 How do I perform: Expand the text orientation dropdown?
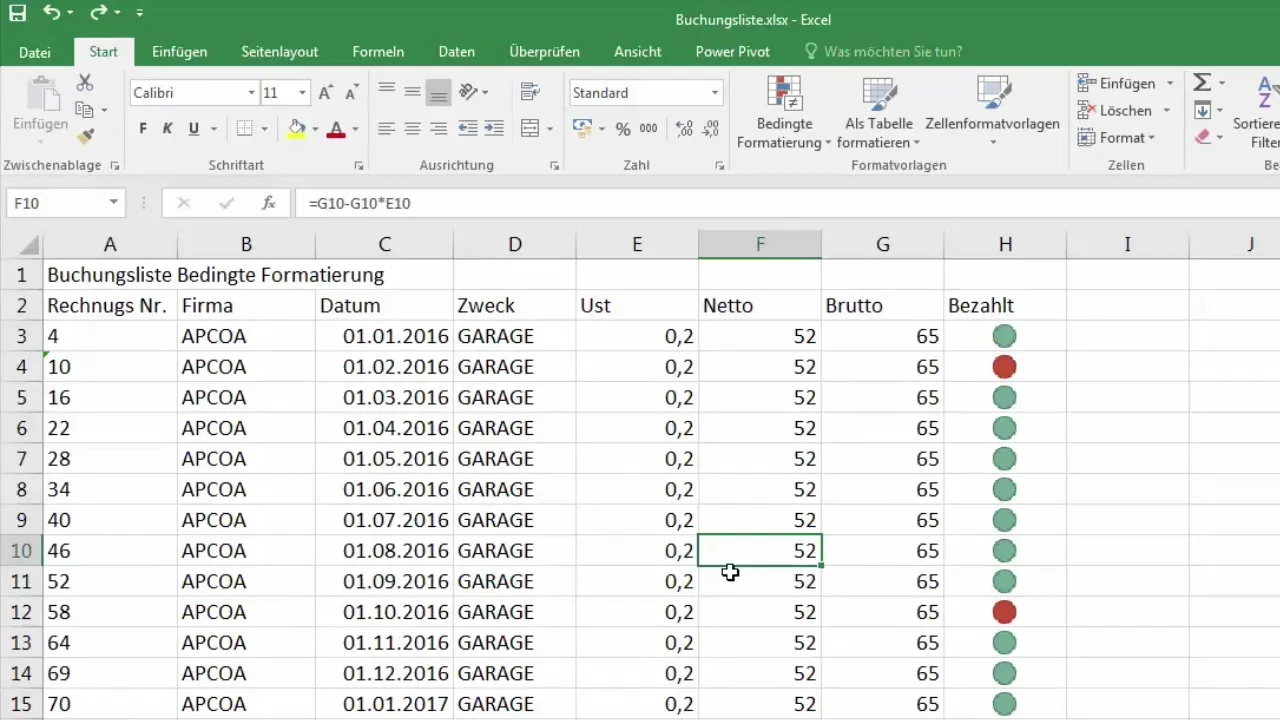point(485,92)
